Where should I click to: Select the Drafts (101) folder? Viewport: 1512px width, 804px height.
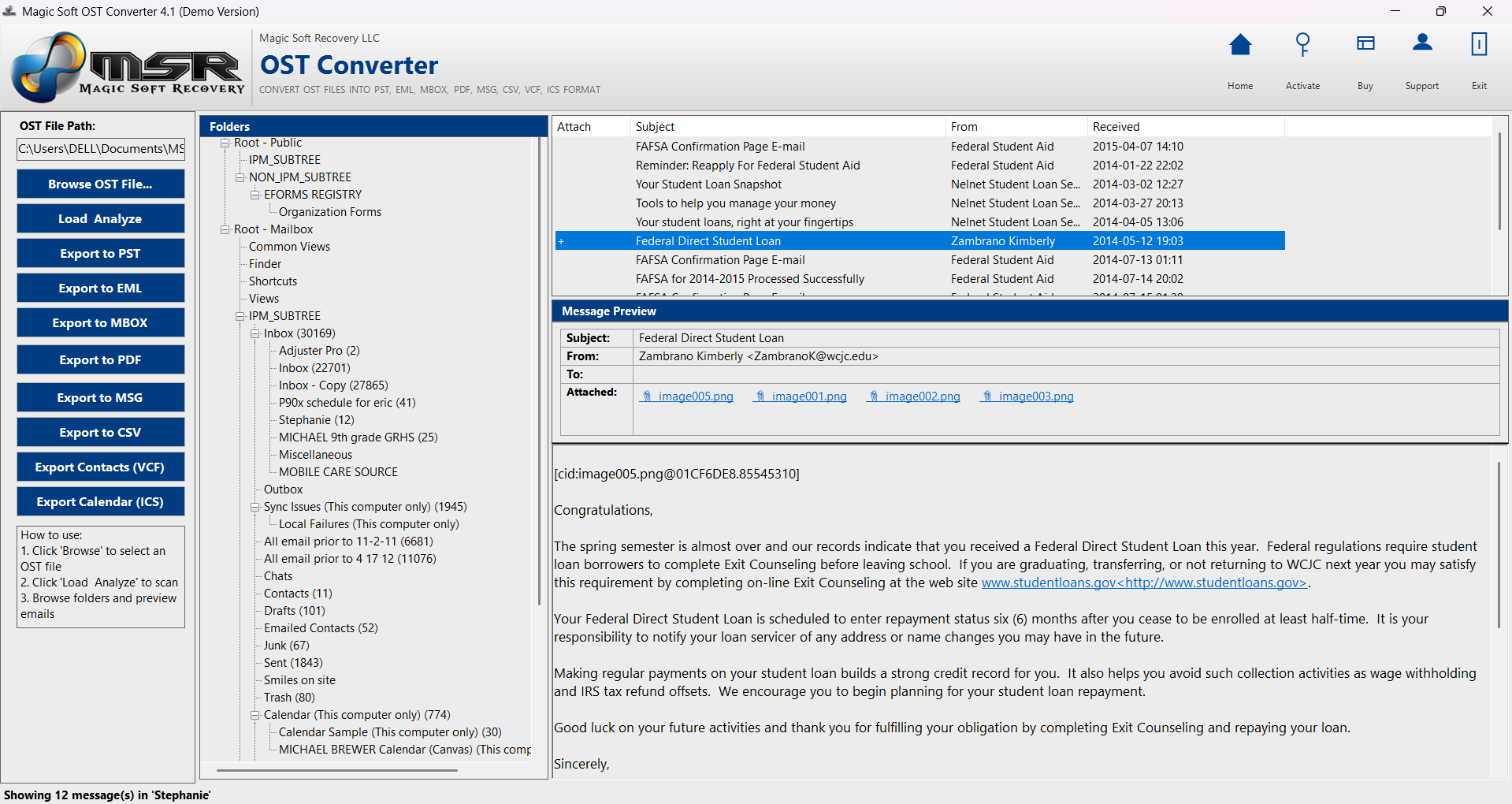tap(294, 611)
